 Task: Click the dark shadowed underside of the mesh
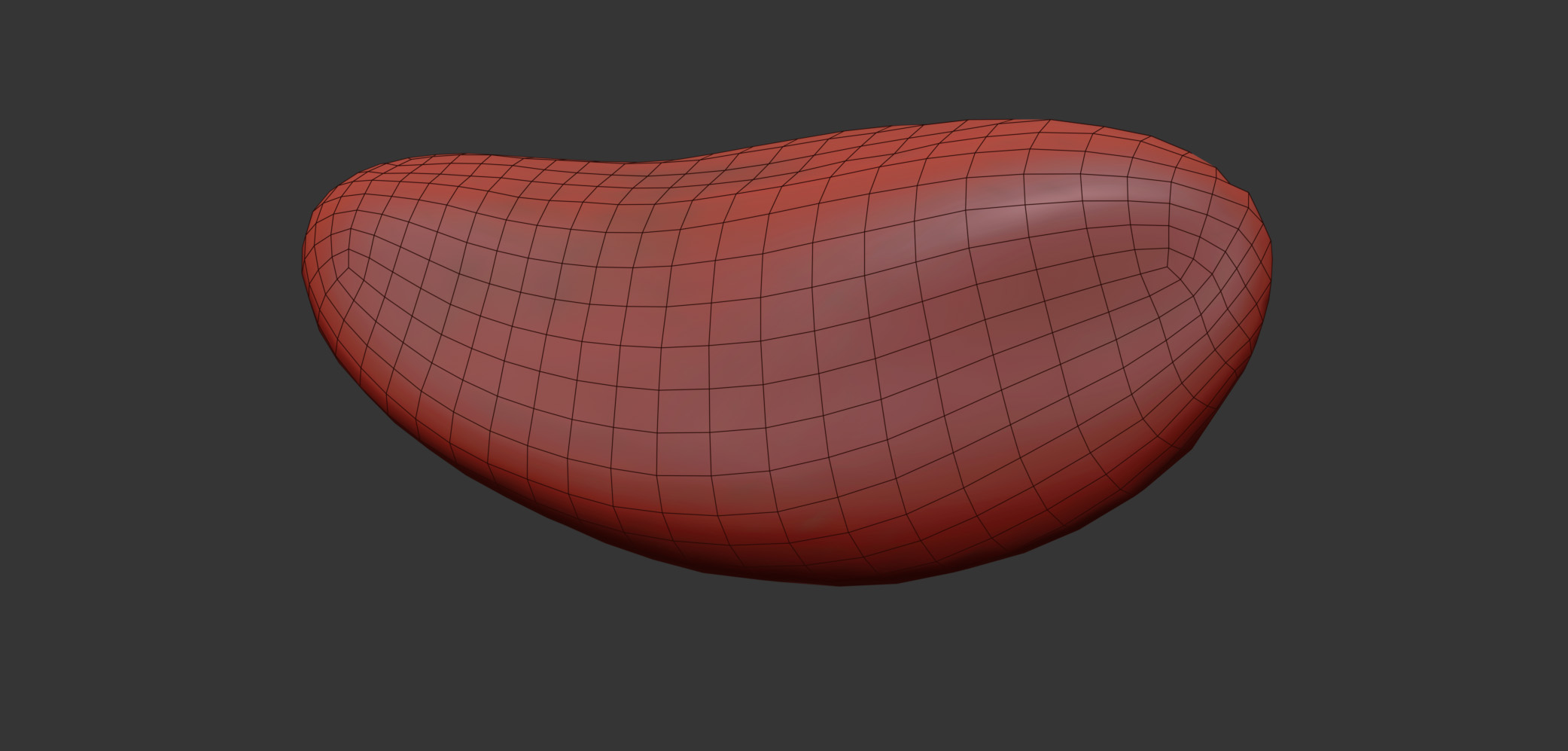828,561
